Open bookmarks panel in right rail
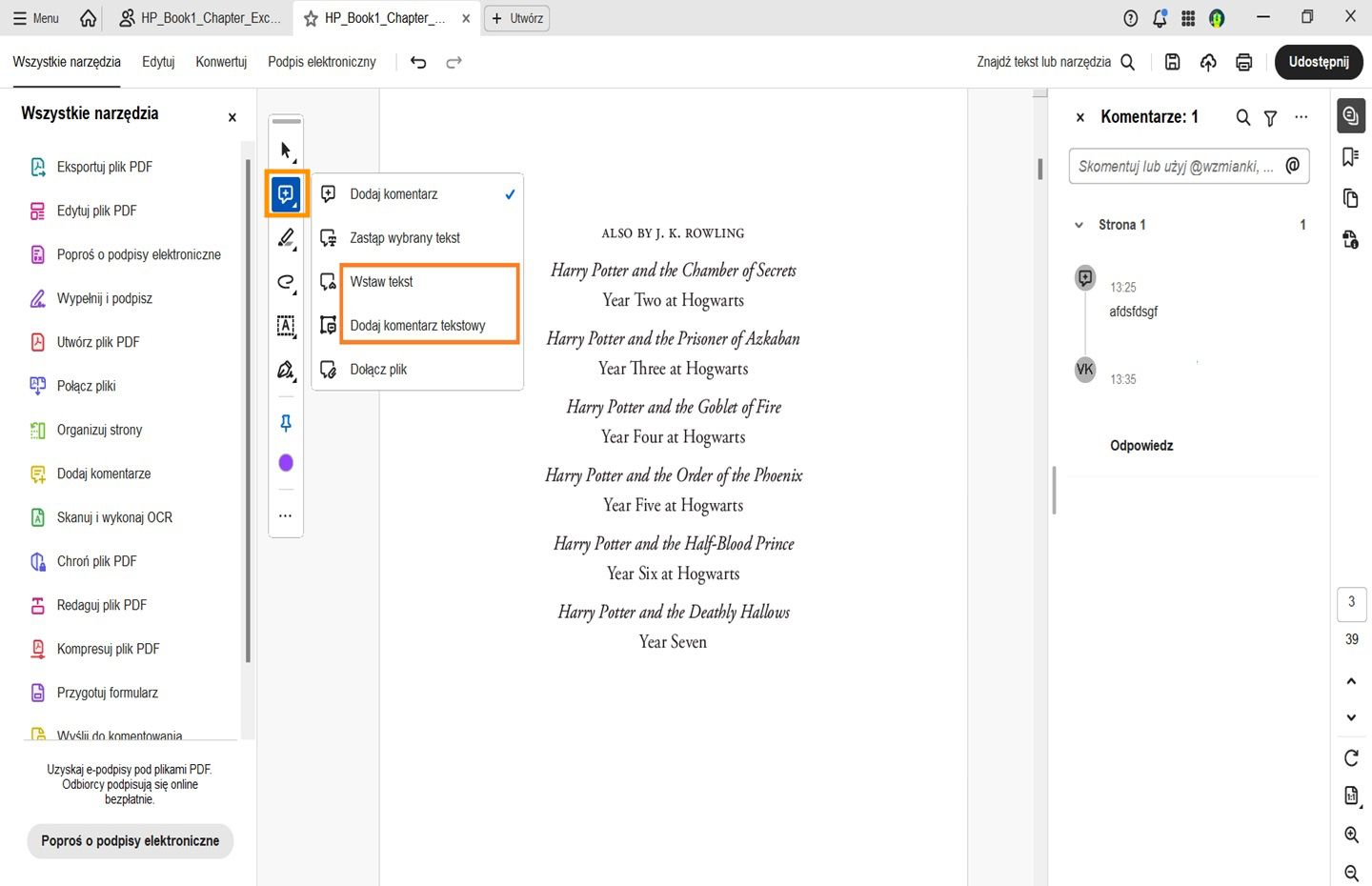The width and height of the screenshot is (1372, 886). 1350,156
